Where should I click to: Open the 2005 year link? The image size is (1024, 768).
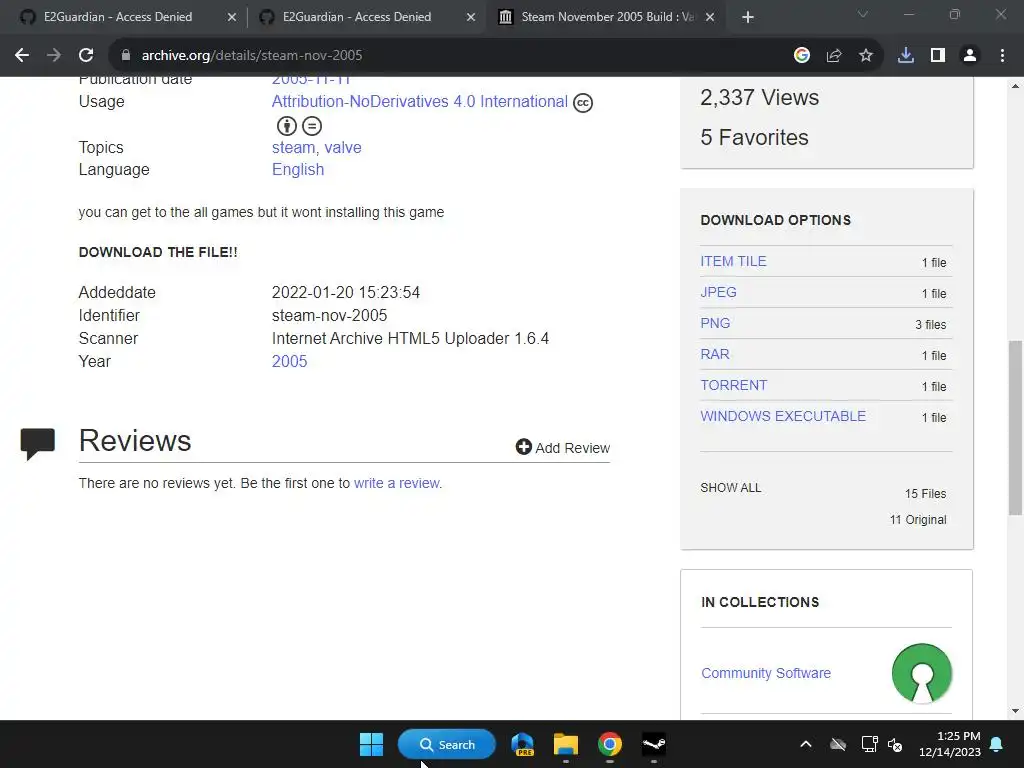(289, 361)
